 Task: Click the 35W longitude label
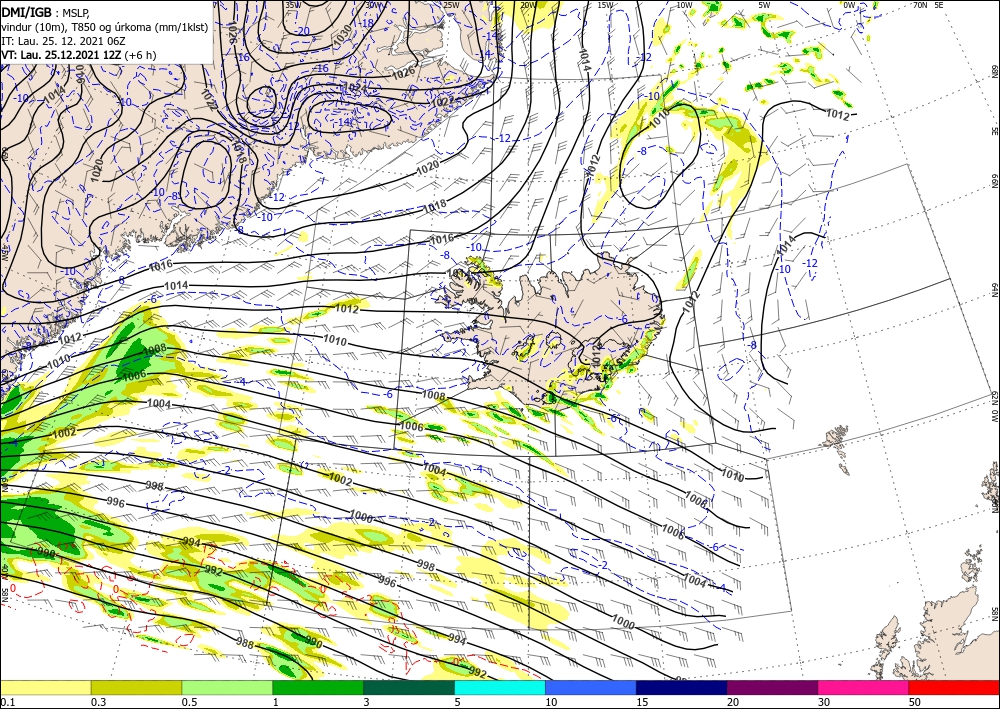click(292, 5)
